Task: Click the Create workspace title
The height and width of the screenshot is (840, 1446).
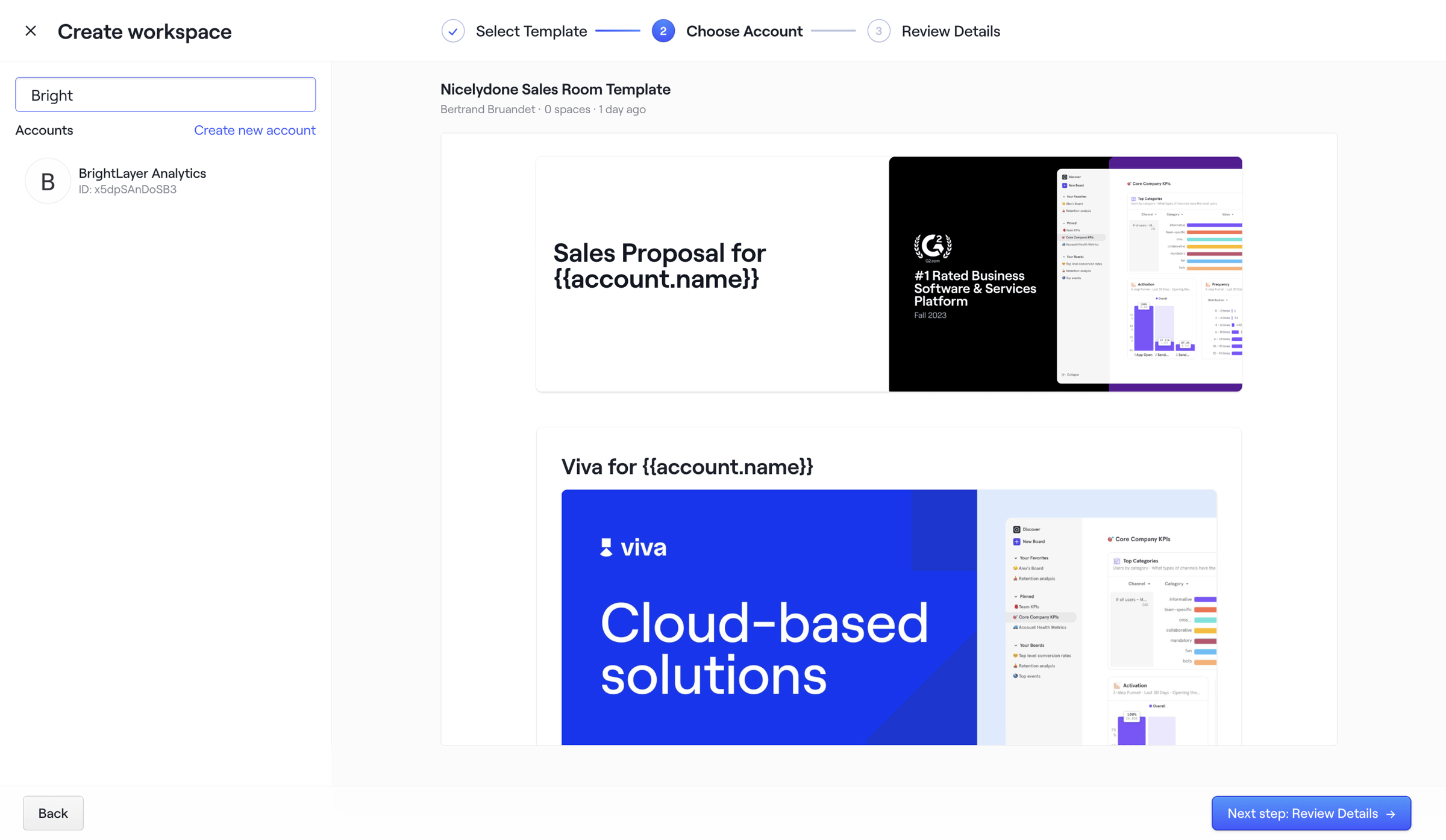Action: coord(145,31)
